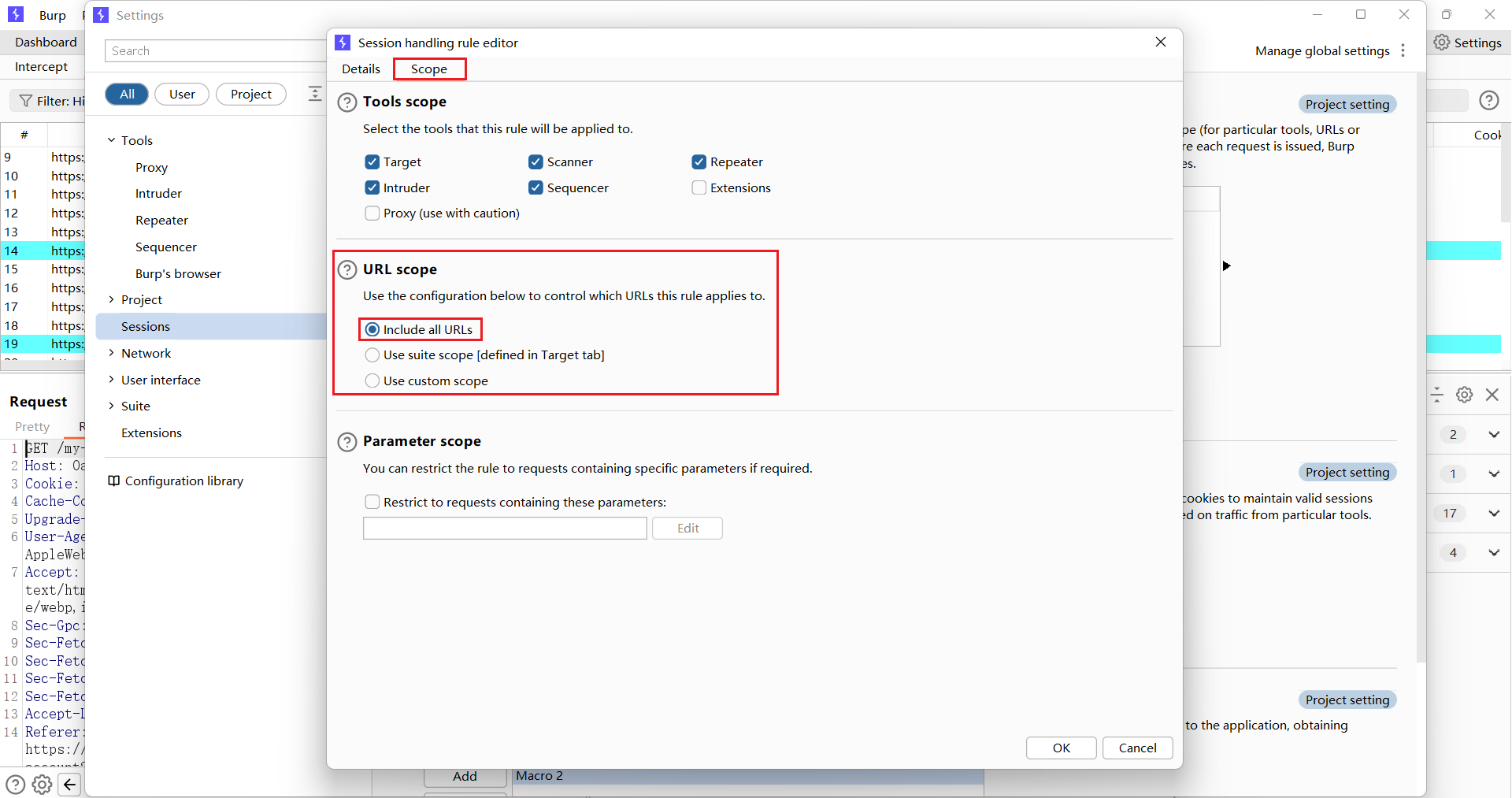Image resolution: width=1512 pixels, height=798 pixels.
Task: Expand the inspector section showing 4
Action: [1493, 552]
